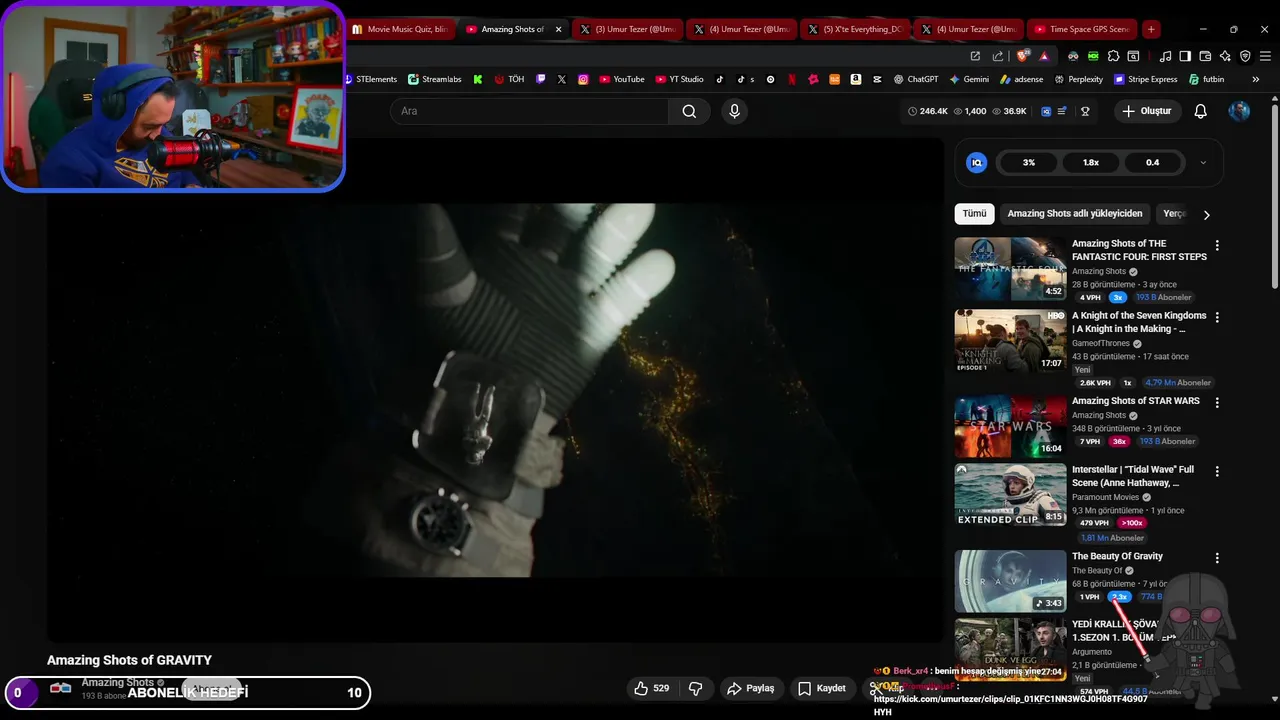Open Brave Shields lion icon
The image size is (1280, 720).
coord(1021,56)
